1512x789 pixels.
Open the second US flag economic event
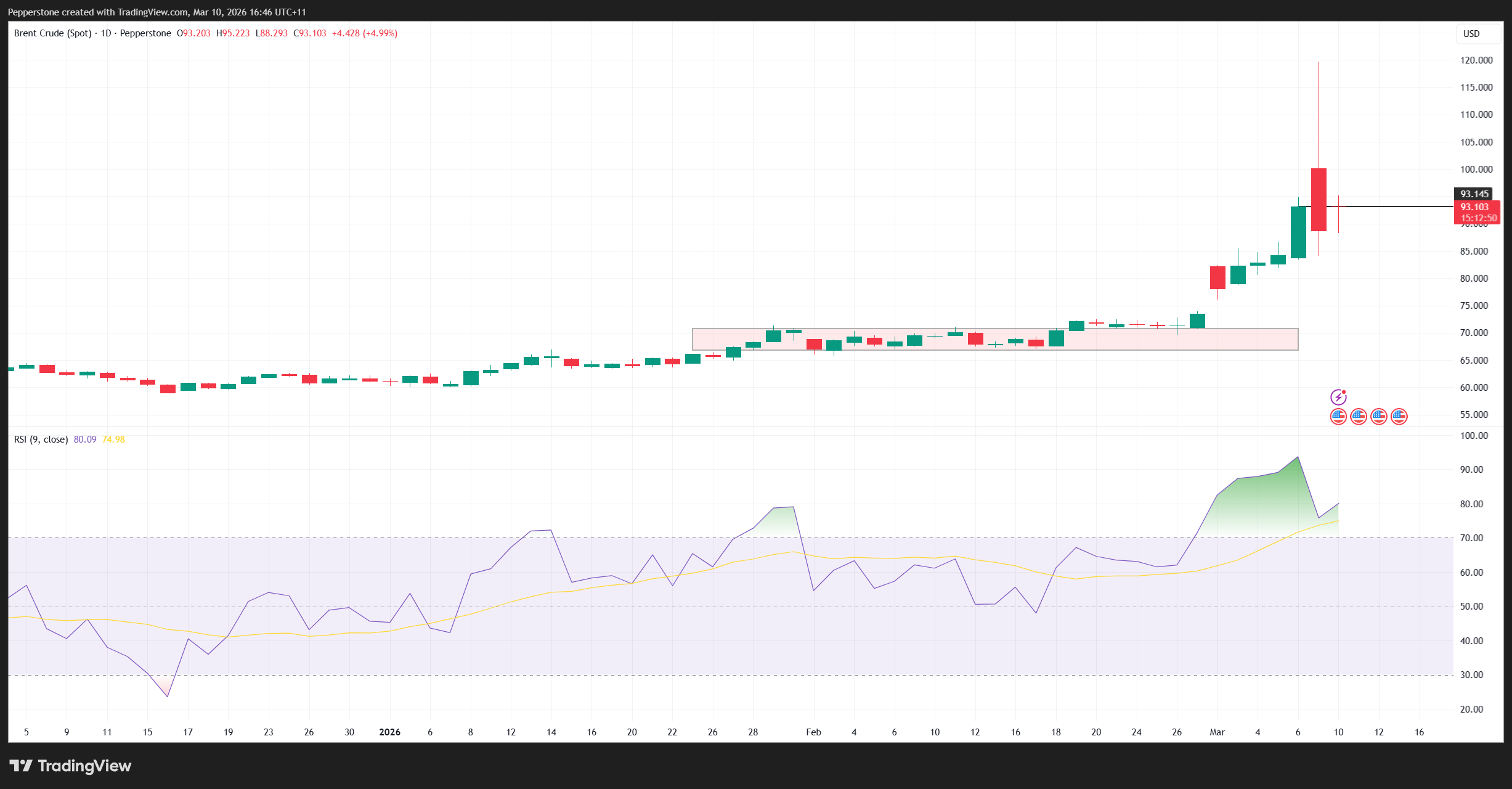click(x=1359, y=417)
